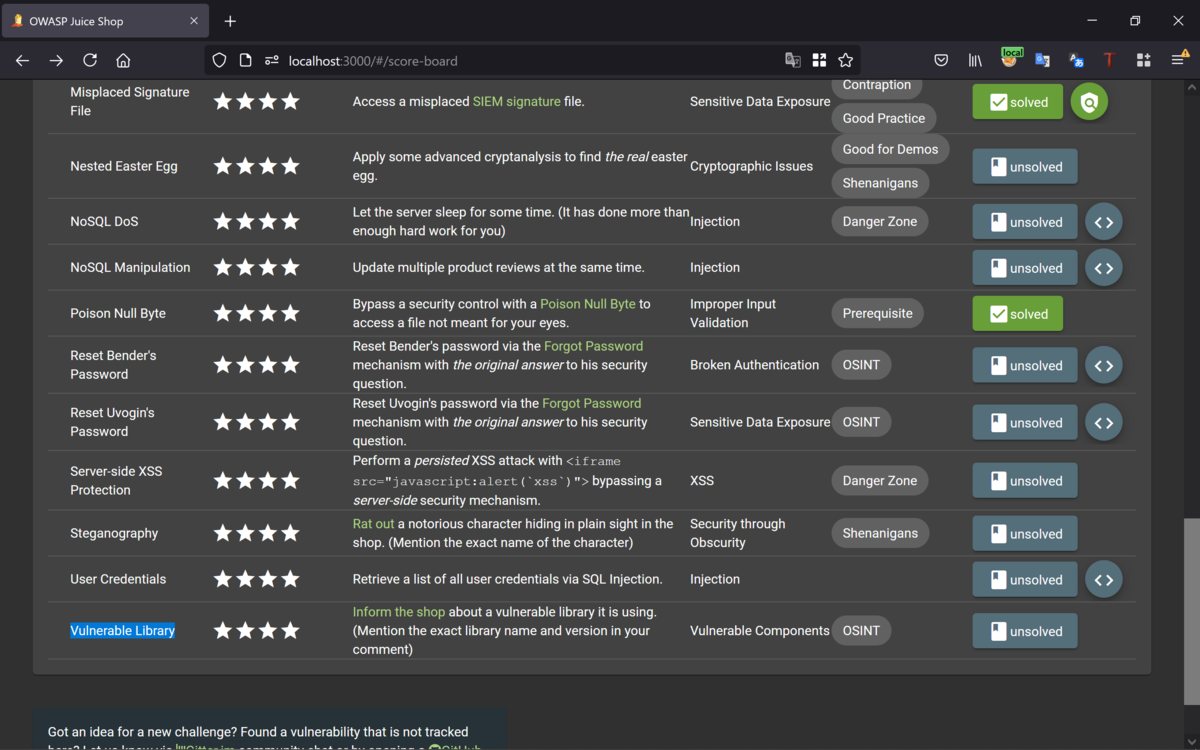1200x750 pixels.
Task: Bookmark this page with the star
Action: pyautogui.click(x=846, y=60)
